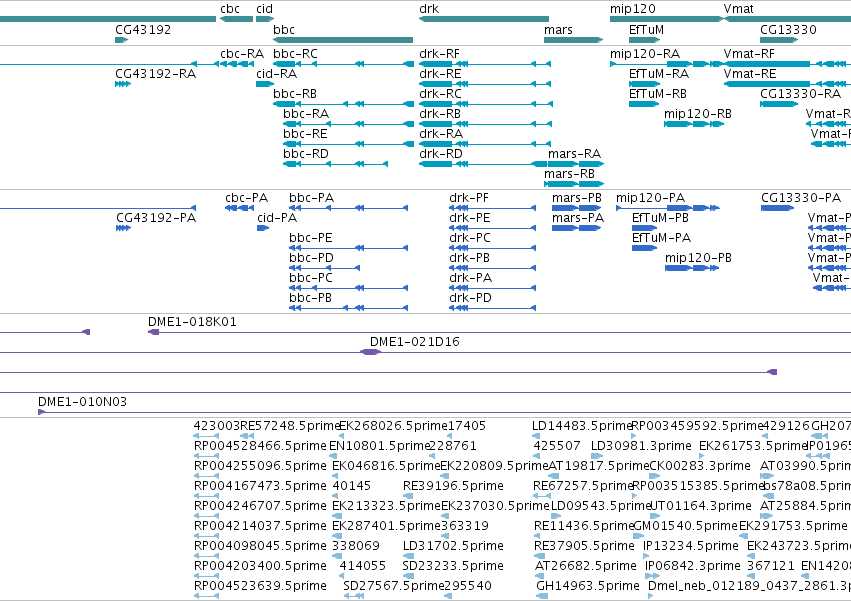Click the cid-RA transcript glyph
The image size is (851, 601).
pyautogui.click(x=265, y=84)
